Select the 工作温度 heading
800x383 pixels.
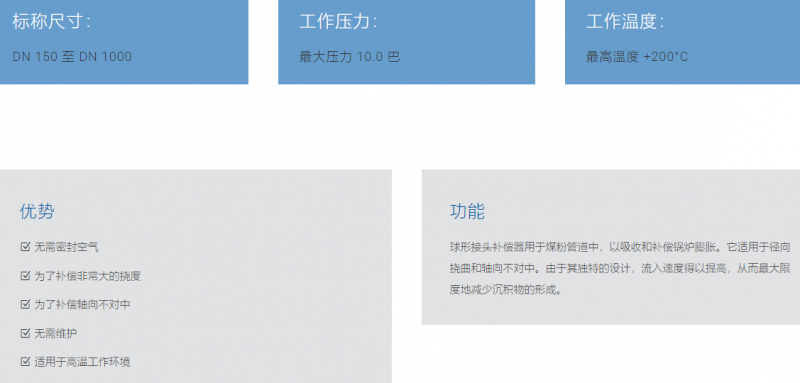(x=625, y=22)
